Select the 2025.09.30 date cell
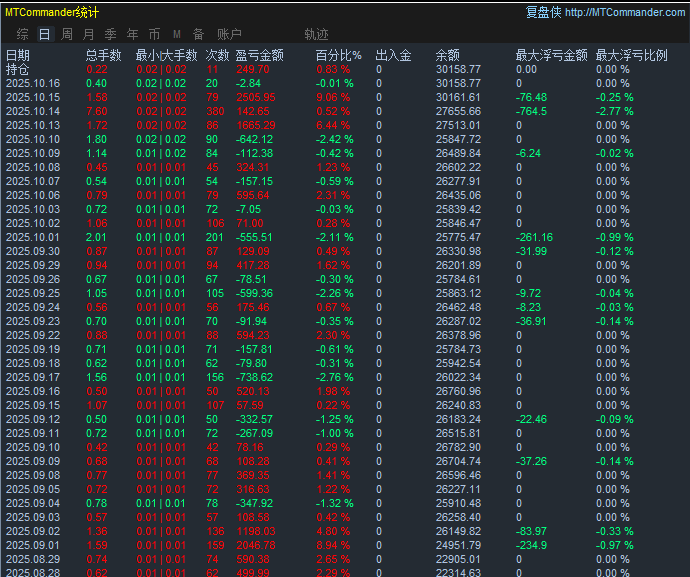The width and height of the screenshot is (690, 577). (33, 251)
